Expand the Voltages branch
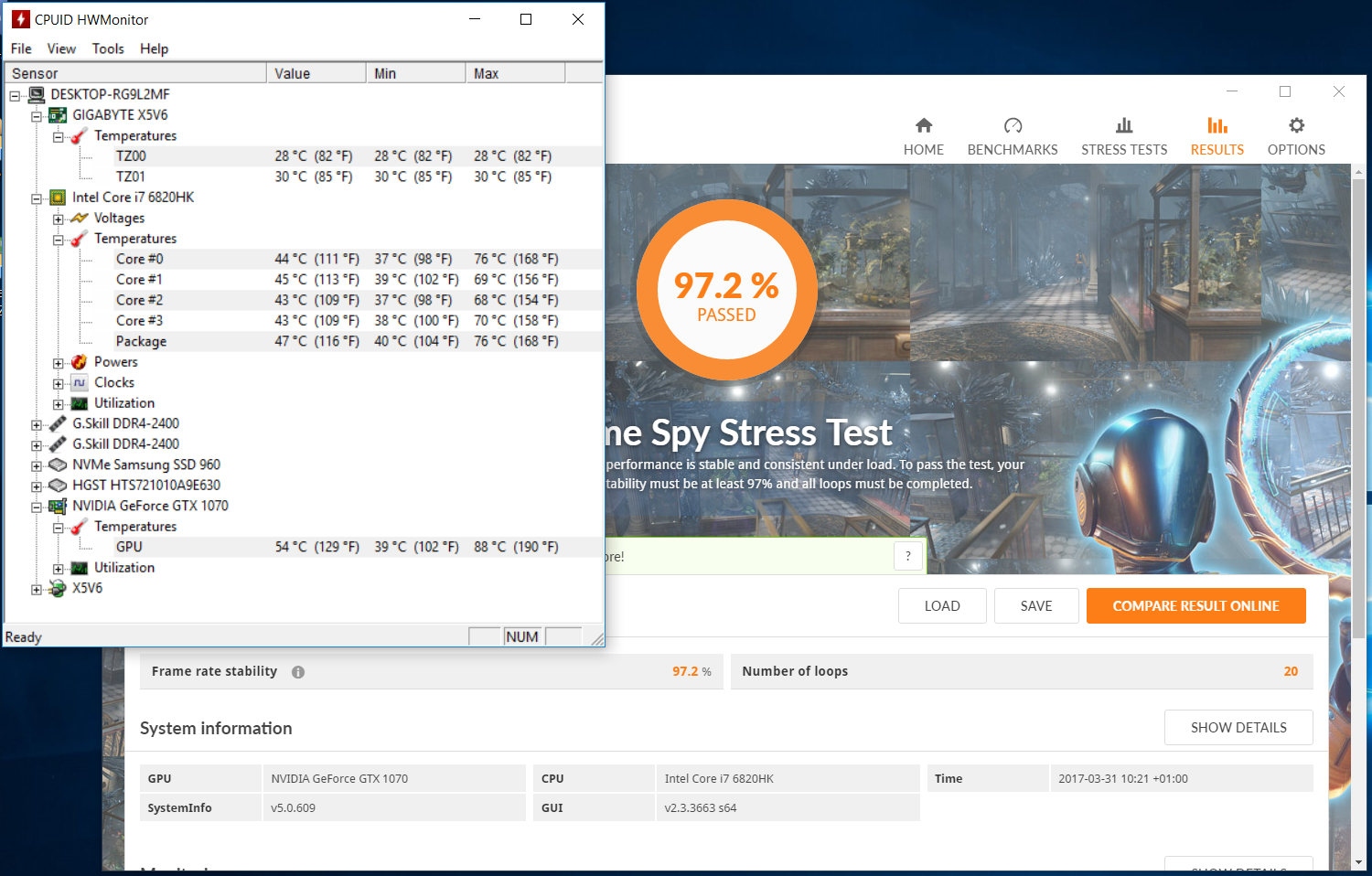The height and width of the screenshot is (876, 1372). (59, 219)
